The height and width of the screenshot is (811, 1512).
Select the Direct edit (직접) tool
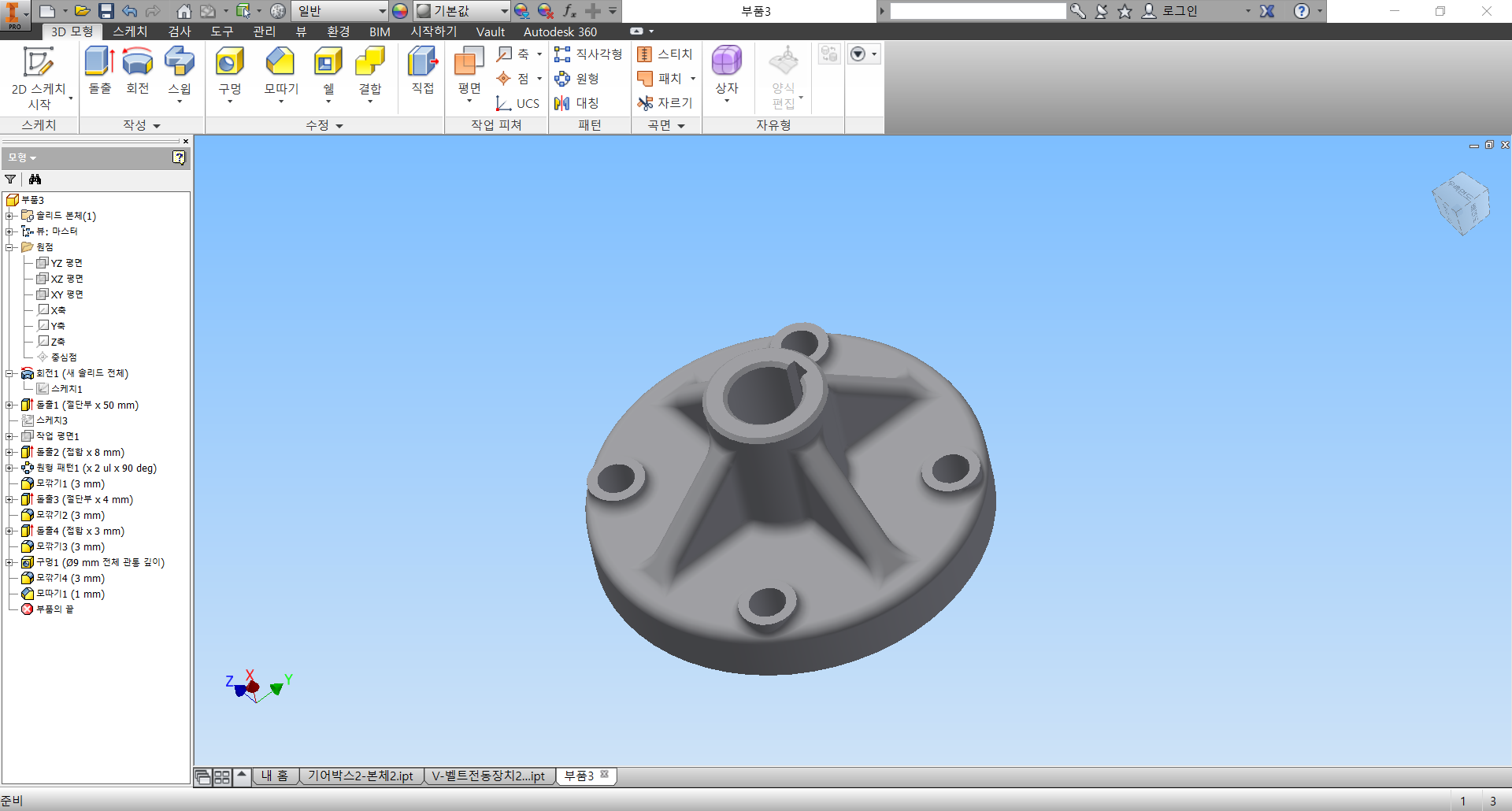pos(423,71)
